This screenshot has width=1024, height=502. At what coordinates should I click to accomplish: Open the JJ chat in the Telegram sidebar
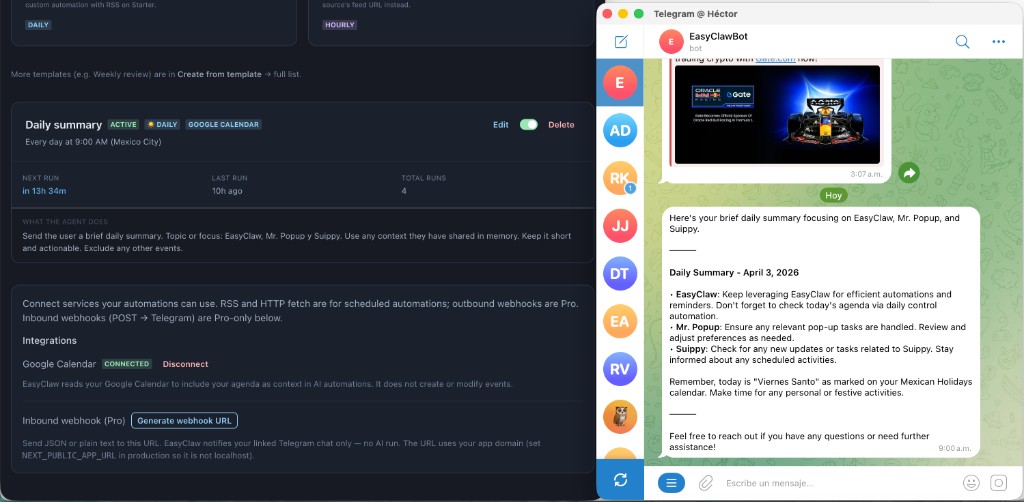click(620, 226)
